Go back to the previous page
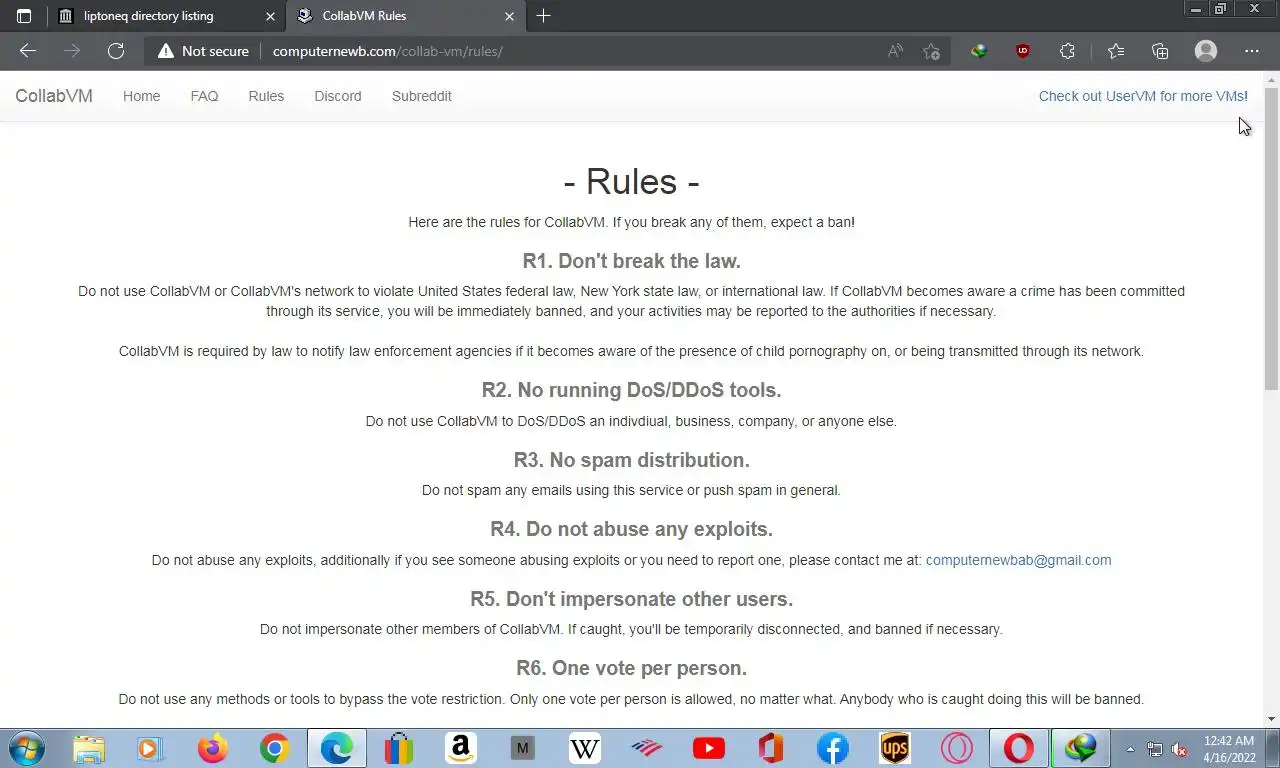Image resolution: width=1280 pixels, height=768 pixels. tap(28, 51)
